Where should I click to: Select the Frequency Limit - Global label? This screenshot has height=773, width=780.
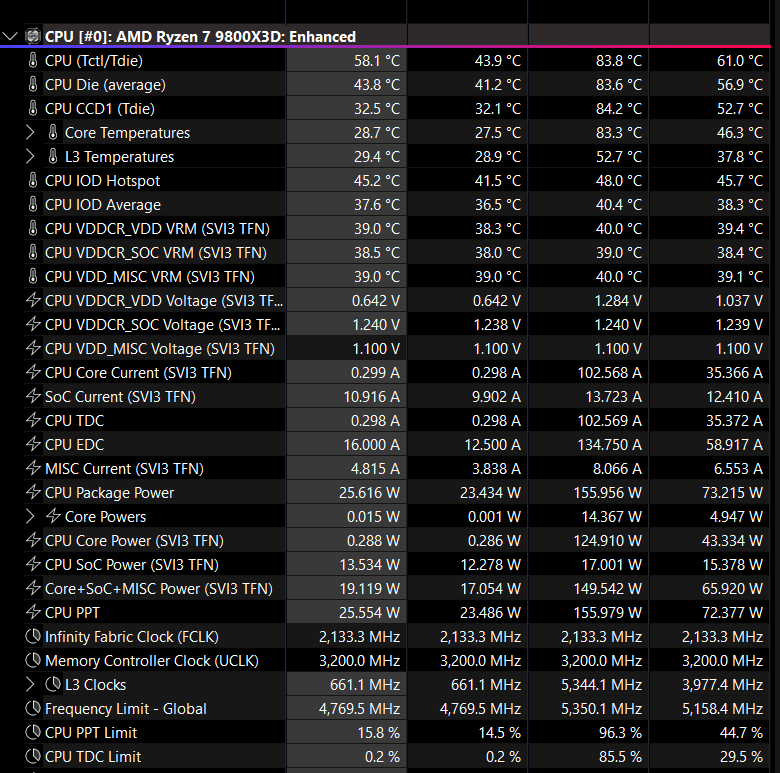[x=125, y=708]
